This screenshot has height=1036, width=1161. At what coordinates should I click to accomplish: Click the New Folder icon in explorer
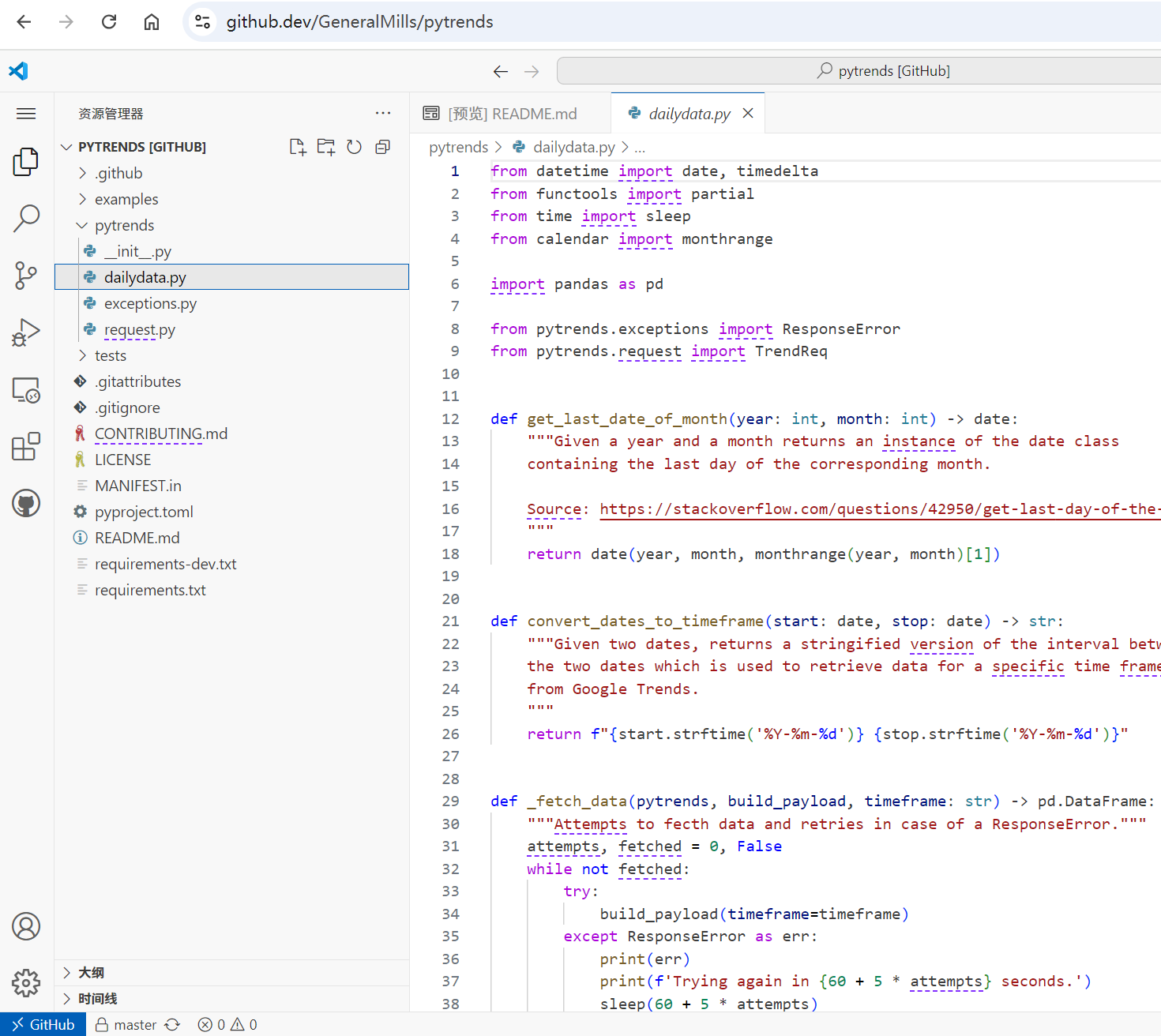point(326,147)
